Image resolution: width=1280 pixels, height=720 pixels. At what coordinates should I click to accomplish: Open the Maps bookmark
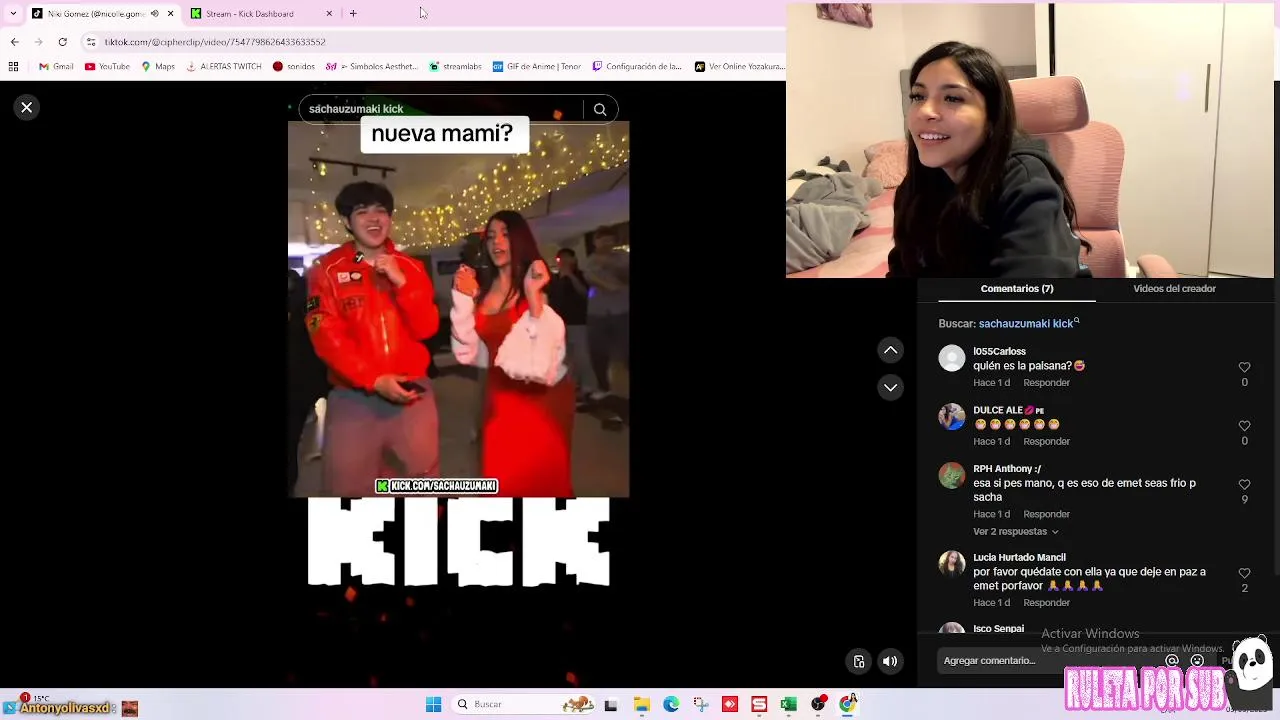[x=158, y=67]
